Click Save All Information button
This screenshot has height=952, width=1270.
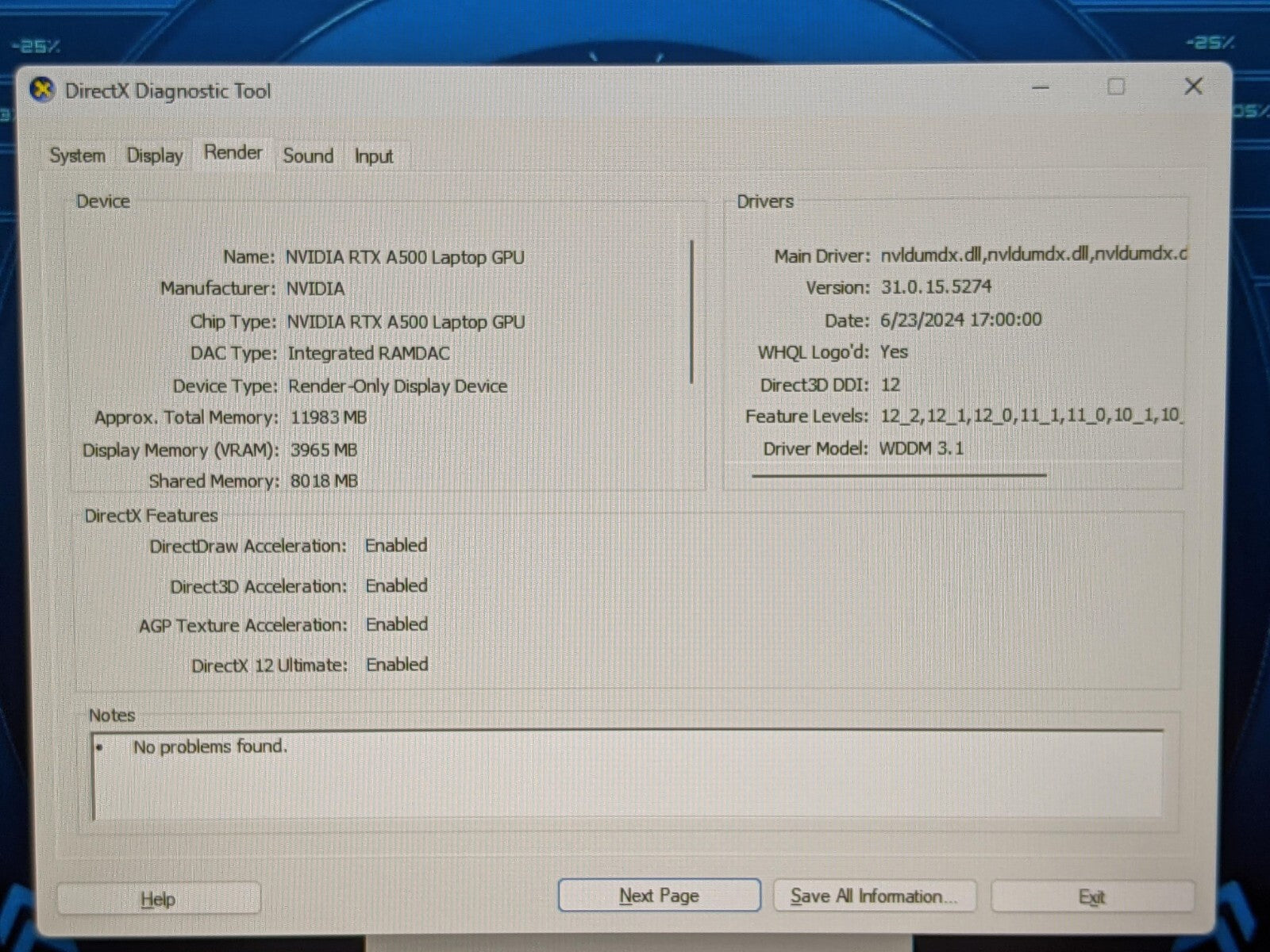(x=874, y=896)
